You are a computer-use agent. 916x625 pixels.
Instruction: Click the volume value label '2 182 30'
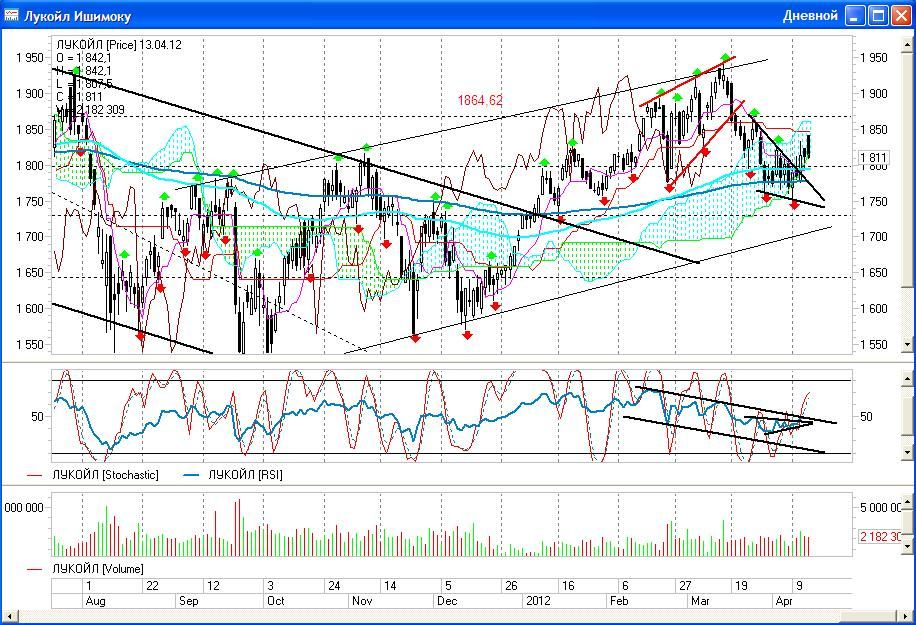click(x=880, y=536)
